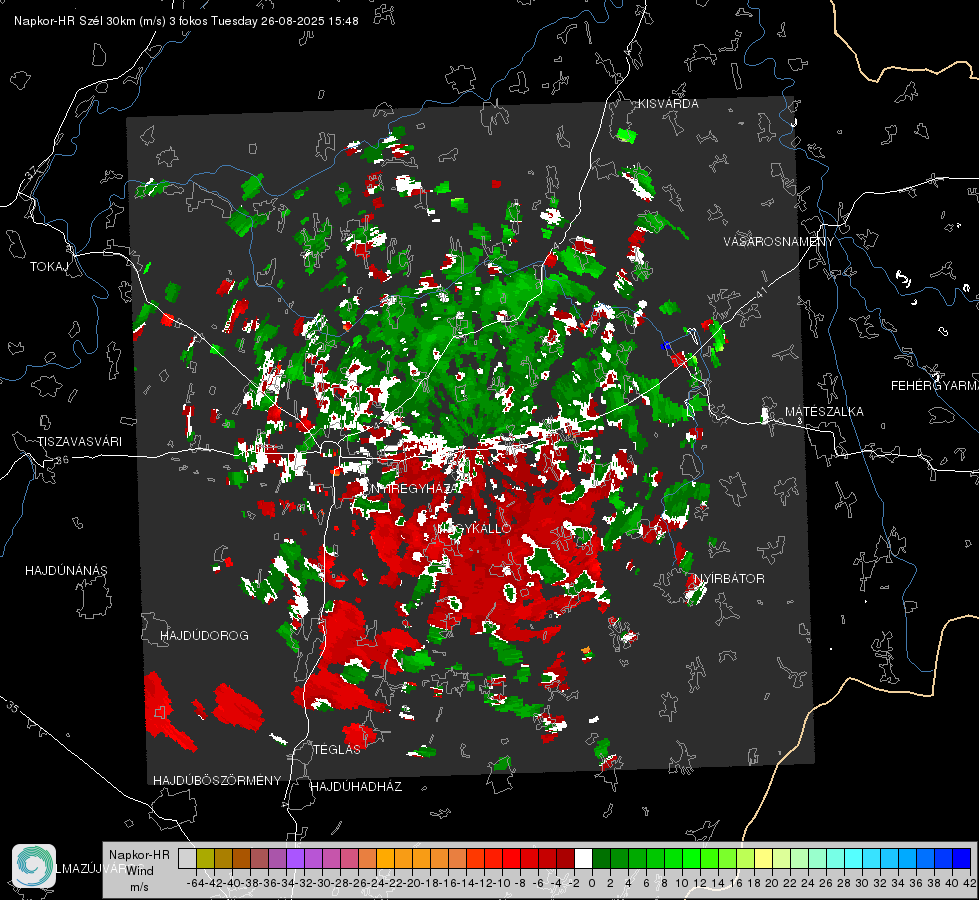Click the VÁSÁROSNAMÉNY city label
This screenshot has height=900, width=979.
(x=779, y=242)
